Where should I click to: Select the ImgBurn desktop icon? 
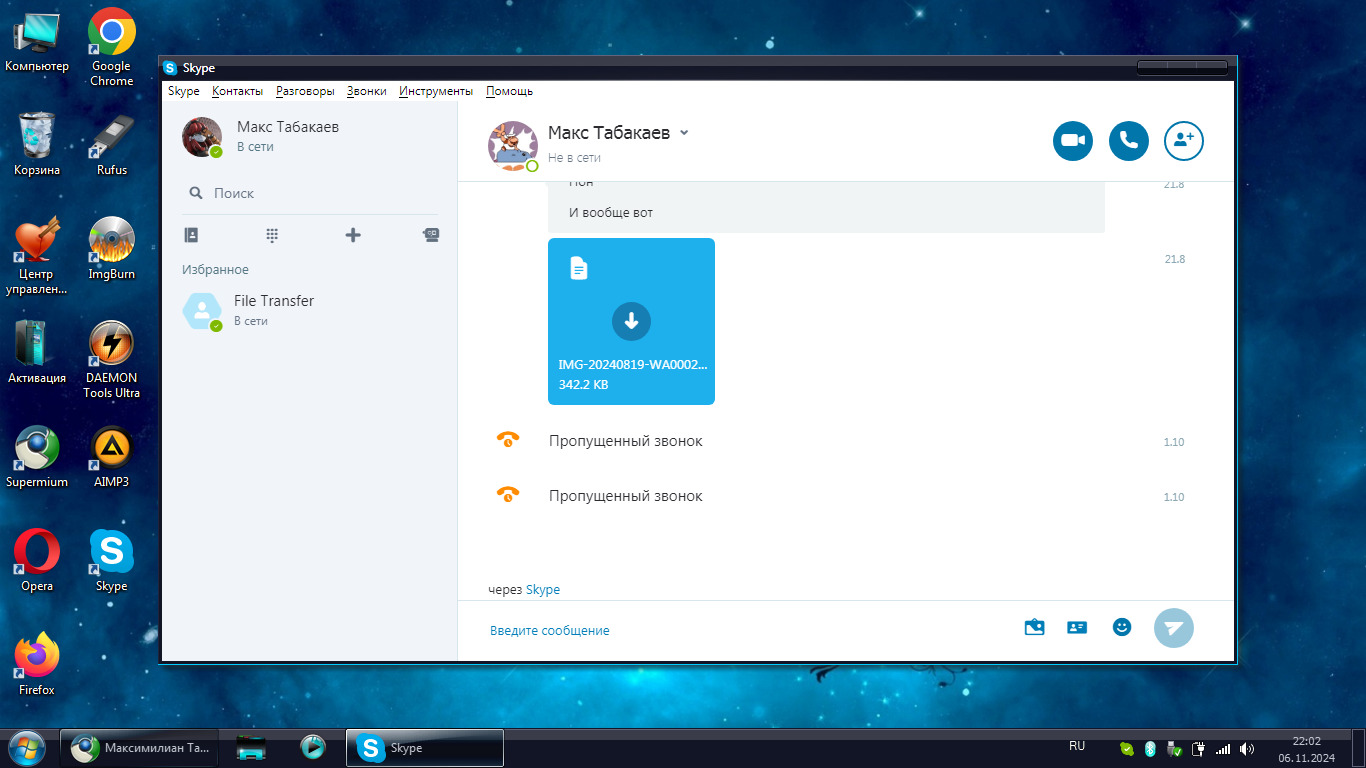point(112,249)
